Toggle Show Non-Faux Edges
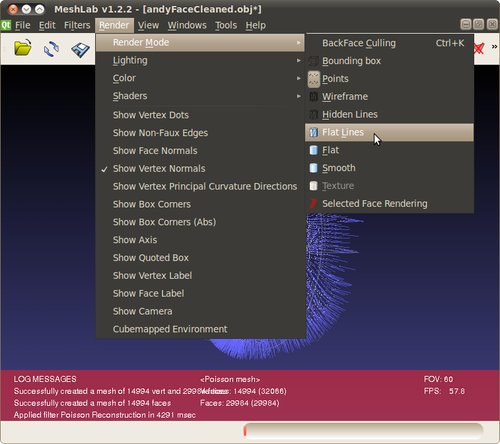The height and width of the screenshot is (444, 500). [x=200, y=133]
